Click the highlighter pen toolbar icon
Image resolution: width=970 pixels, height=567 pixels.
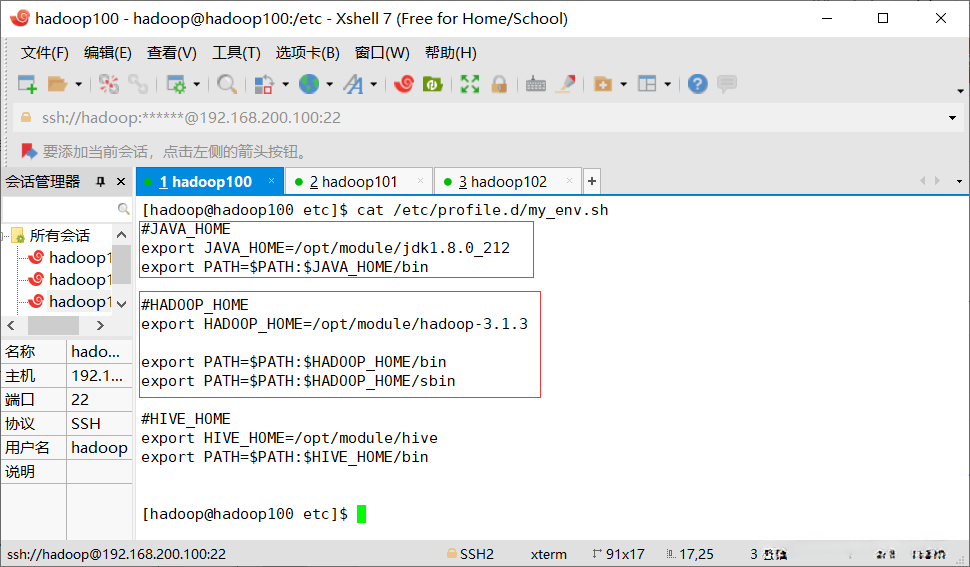(565, 84)
